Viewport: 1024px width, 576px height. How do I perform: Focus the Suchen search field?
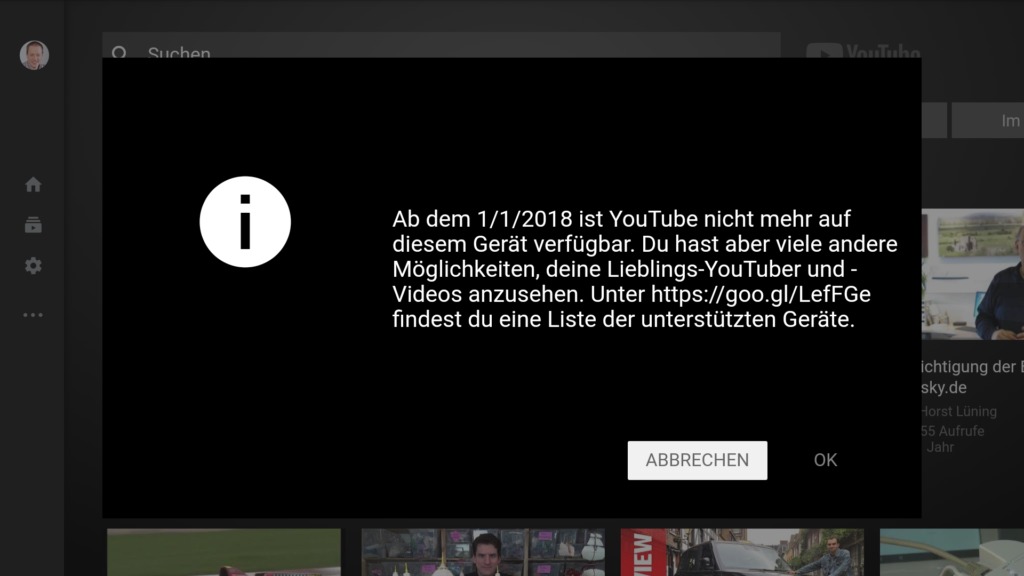pos(441,45)
